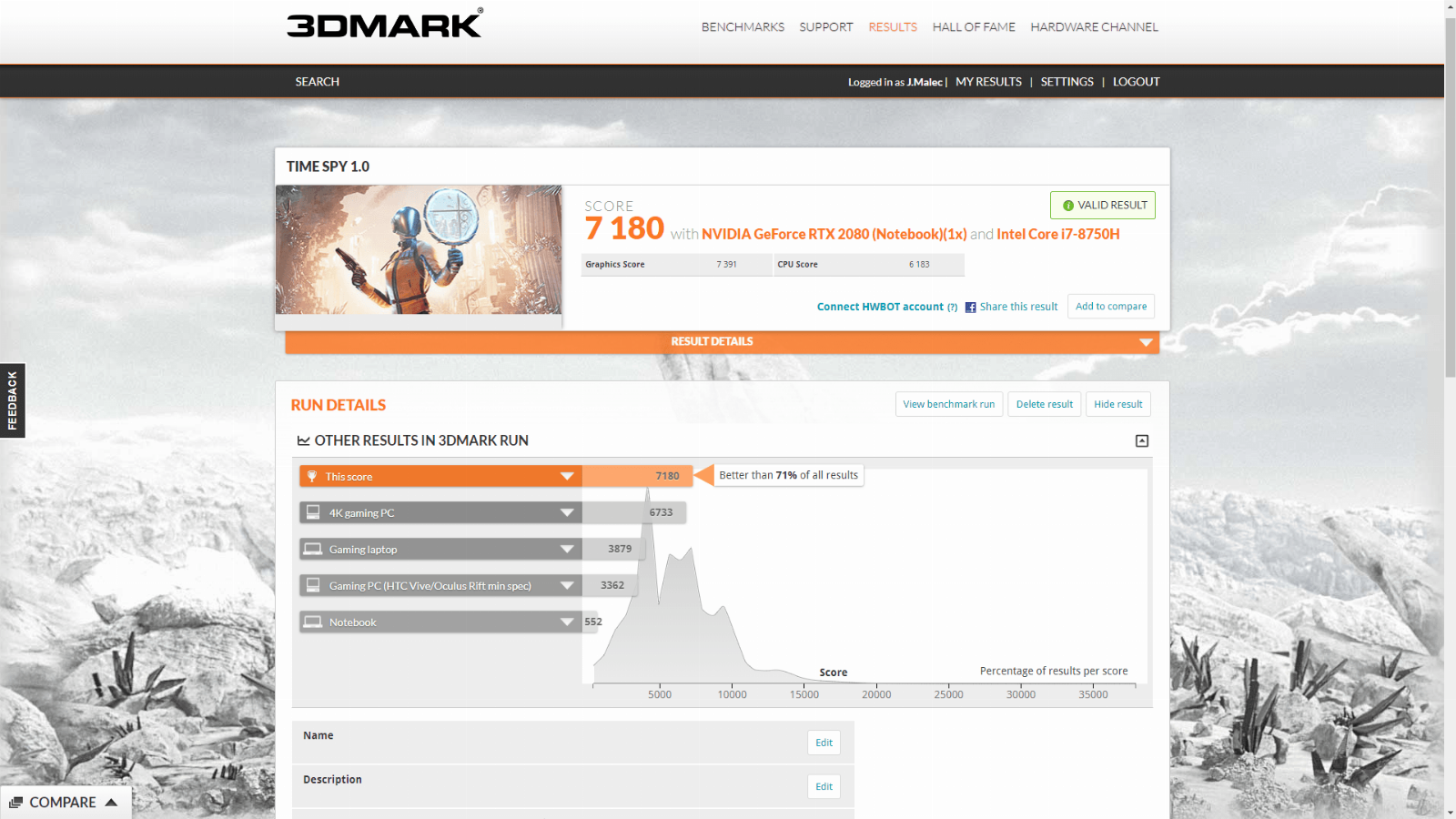Click the scrollbar down arrow
The height and width of the screenshot is (819, 1456).
click(x=1451, y=812)
